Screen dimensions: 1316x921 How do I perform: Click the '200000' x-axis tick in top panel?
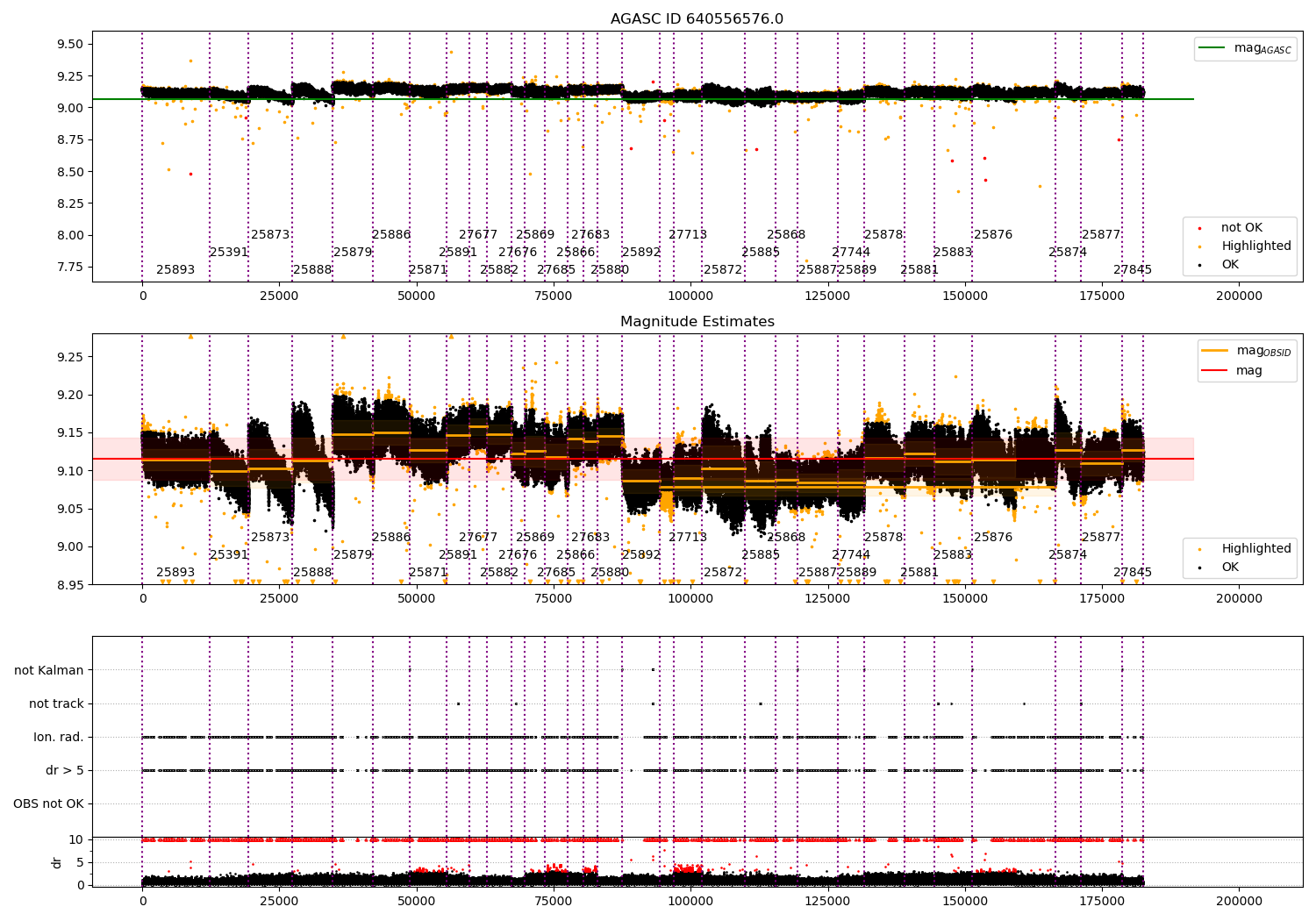tap(1239, 296)
